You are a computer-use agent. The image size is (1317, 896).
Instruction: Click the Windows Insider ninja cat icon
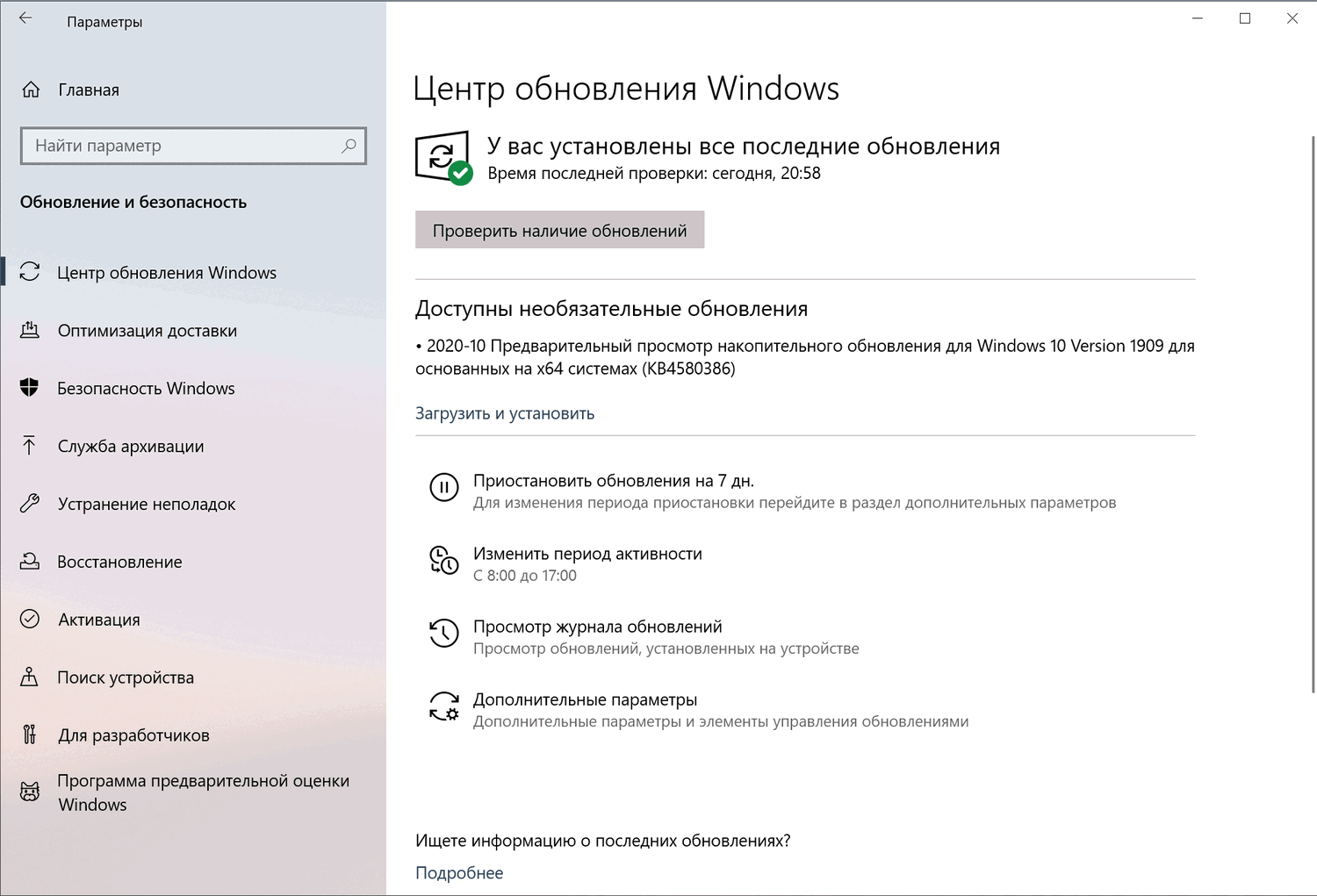point(30,791)
